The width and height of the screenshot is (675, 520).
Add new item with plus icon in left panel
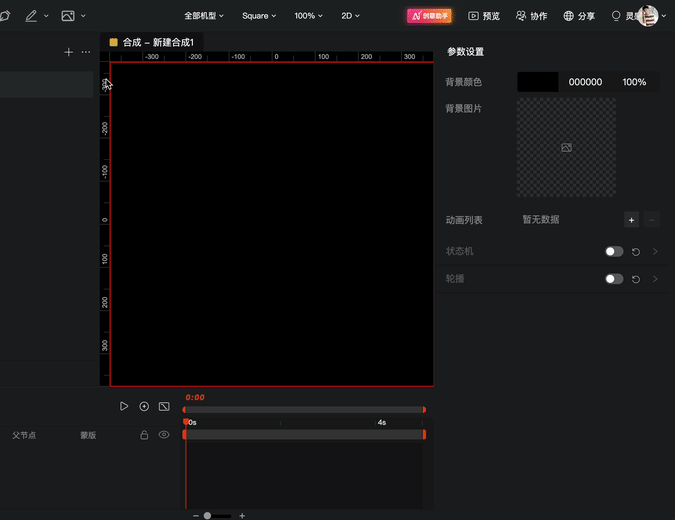point(68,52)
